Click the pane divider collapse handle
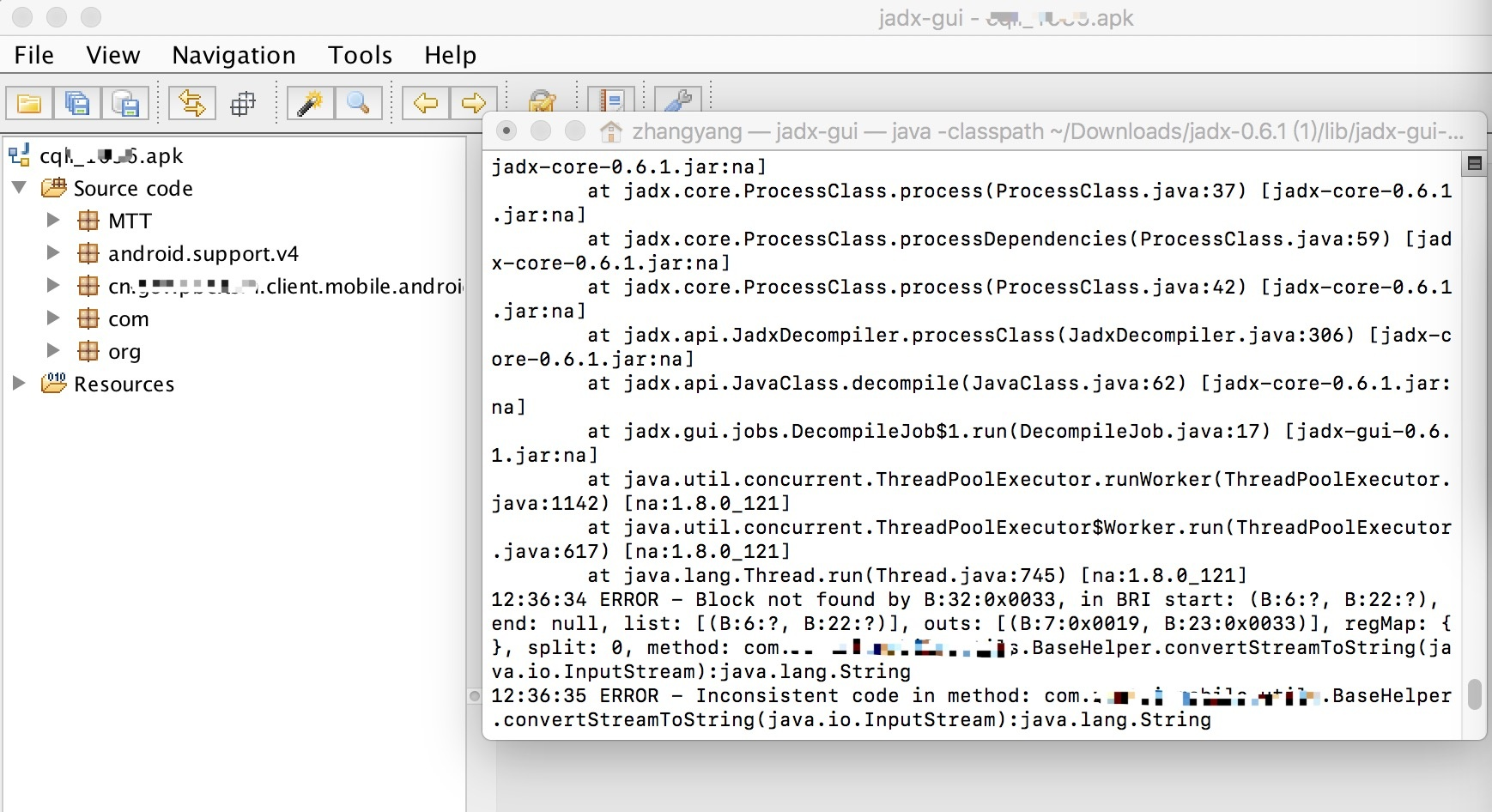This screenshot has height=812, width=1492. (474, 695)
